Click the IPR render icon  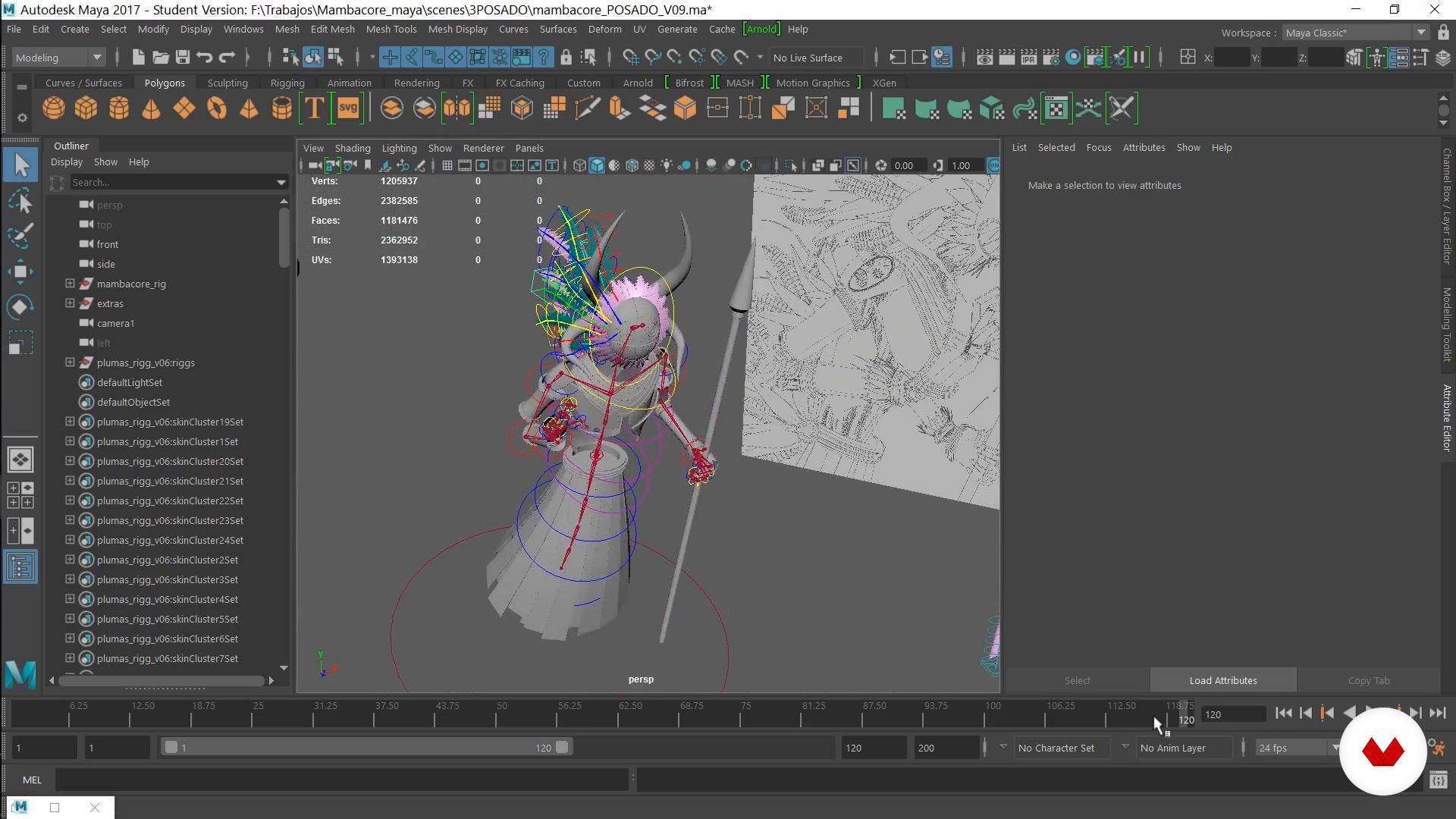[1029, 57]
